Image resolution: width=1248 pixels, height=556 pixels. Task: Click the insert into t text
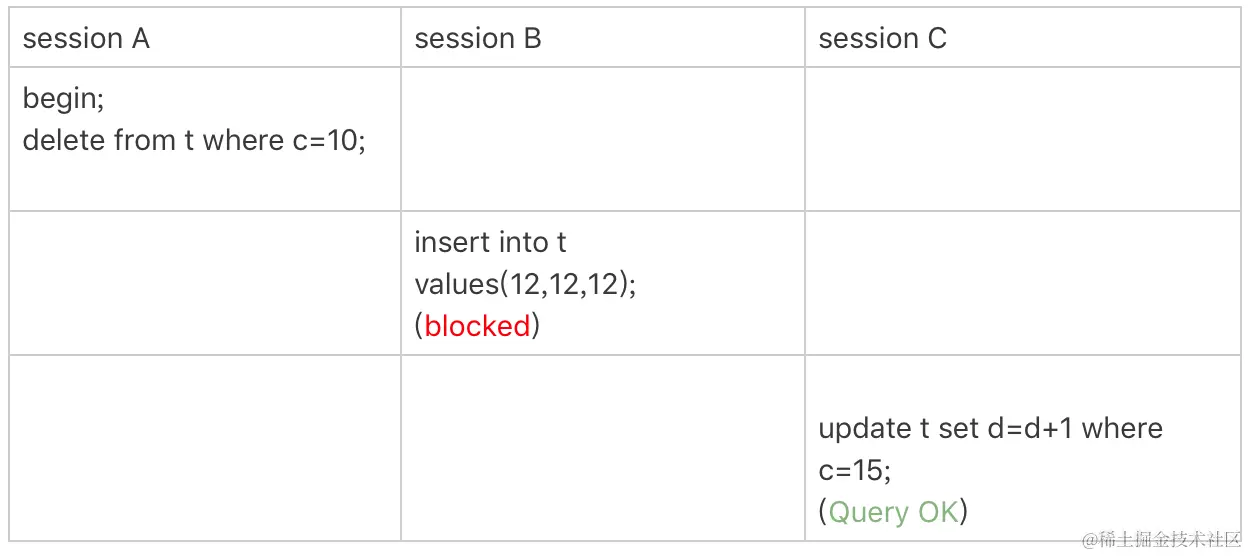pyautogui.click(x=490, y=242)
